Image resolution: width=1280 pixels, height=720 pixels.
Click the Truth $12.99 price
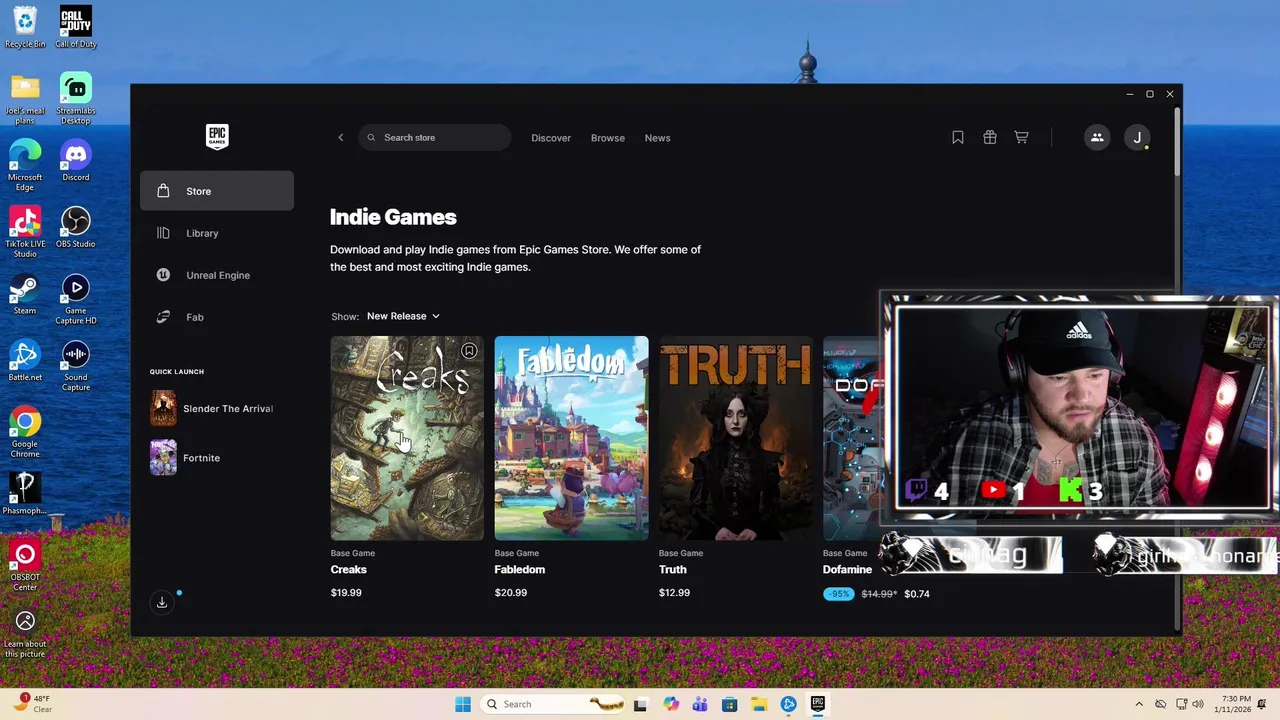(674, 593)
